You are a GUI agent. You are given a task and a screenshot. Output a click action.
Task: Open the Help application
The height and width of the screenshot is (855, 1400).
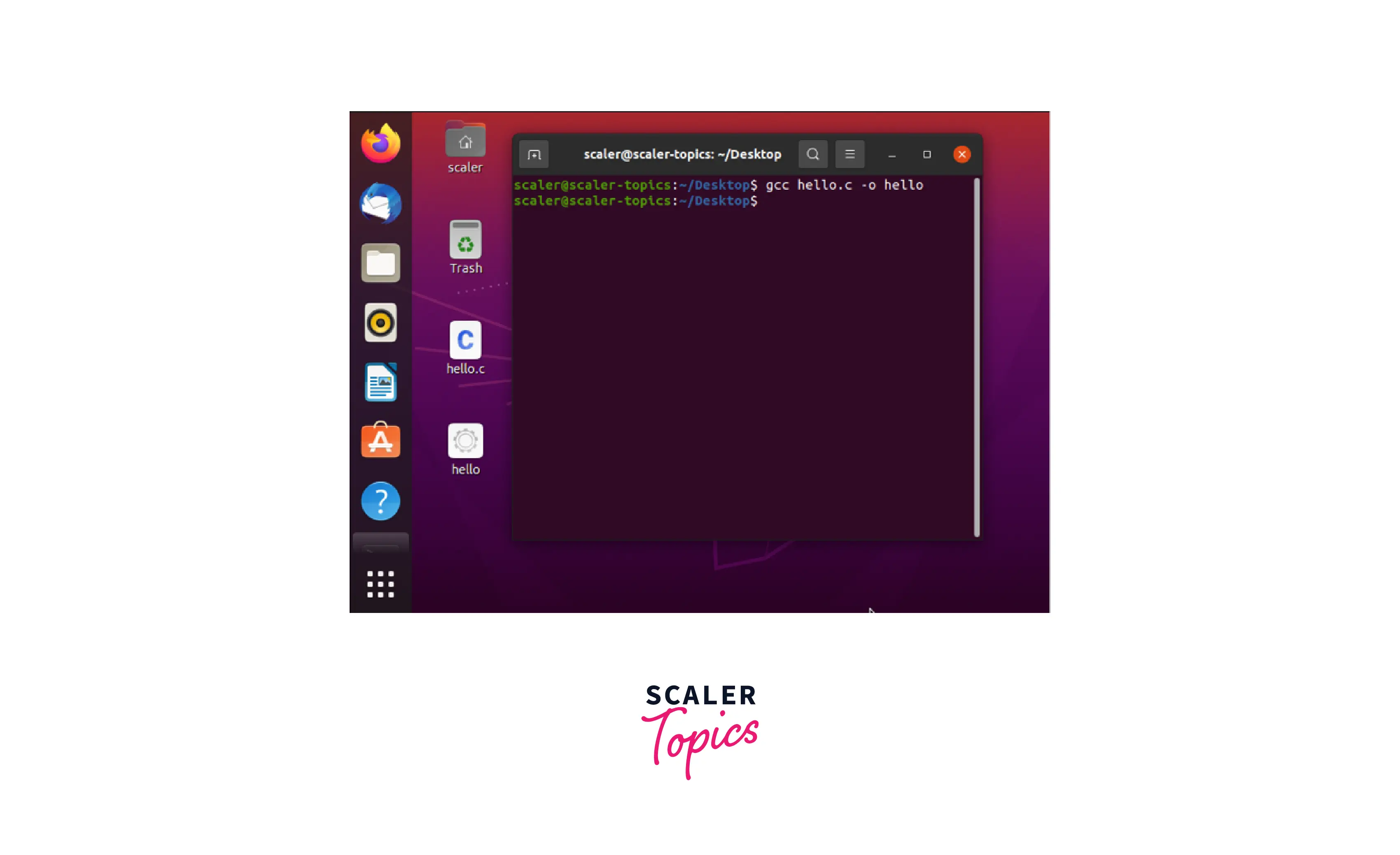coord(380,502)
